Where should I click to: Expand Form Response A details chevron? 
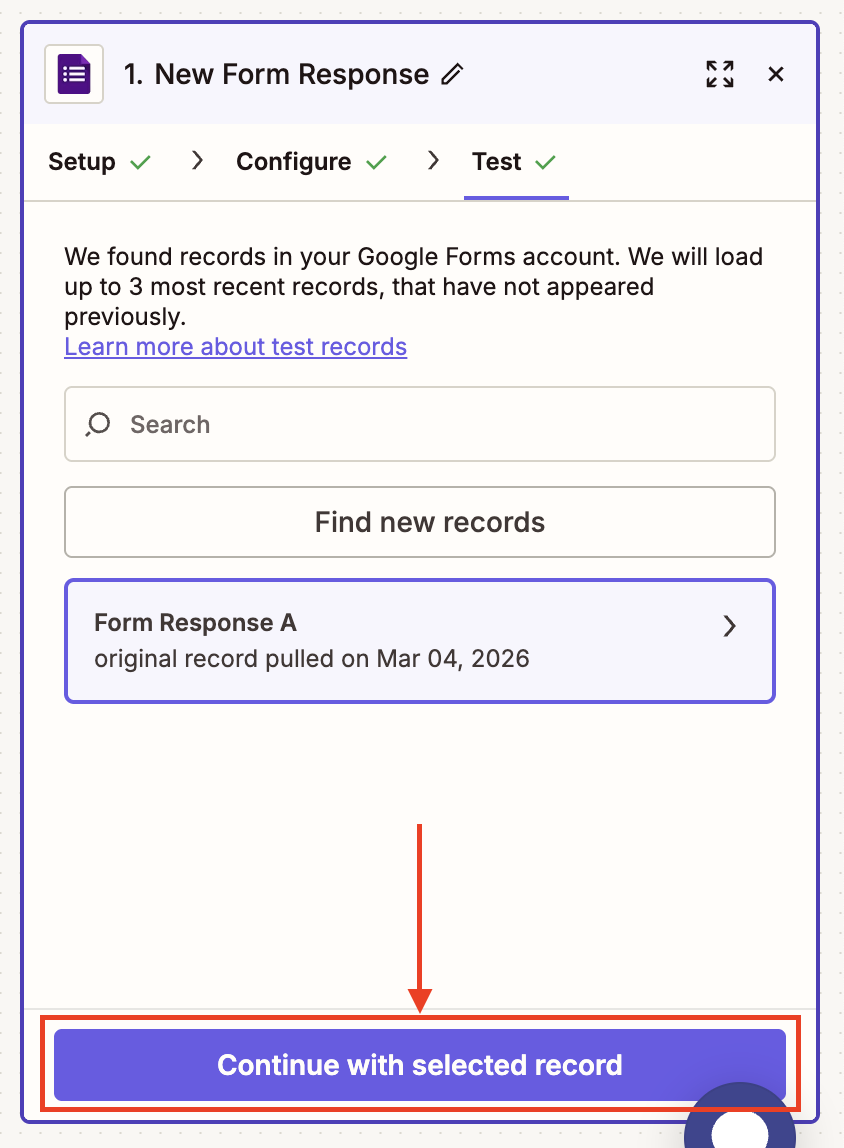click(730, 626)
